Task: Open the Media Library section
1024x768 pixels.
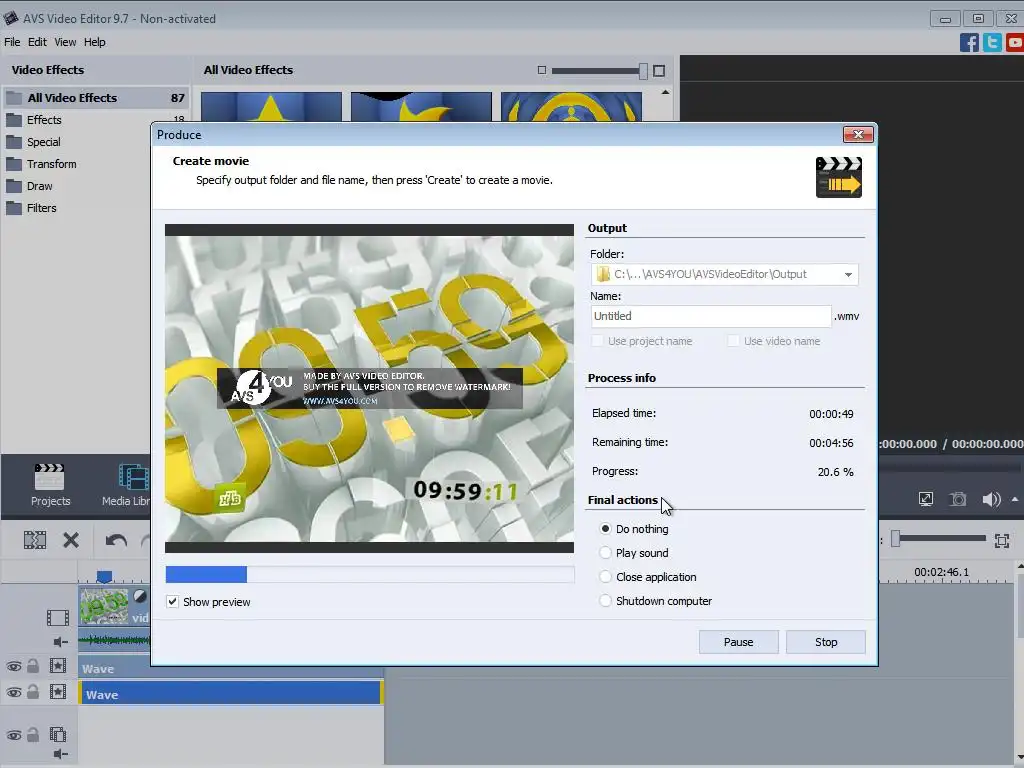Action: click(126, 485)
